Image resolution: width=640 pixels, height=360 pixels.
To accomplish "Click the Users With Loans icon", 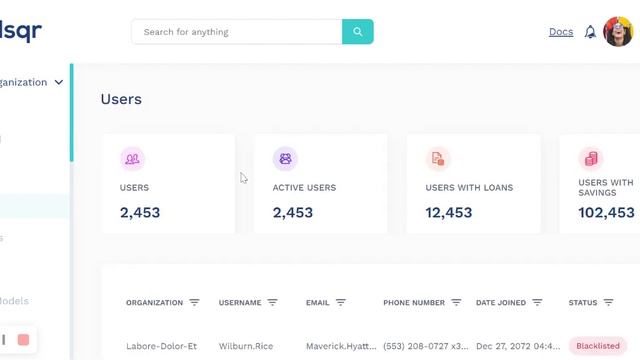I will pos(438,159).
